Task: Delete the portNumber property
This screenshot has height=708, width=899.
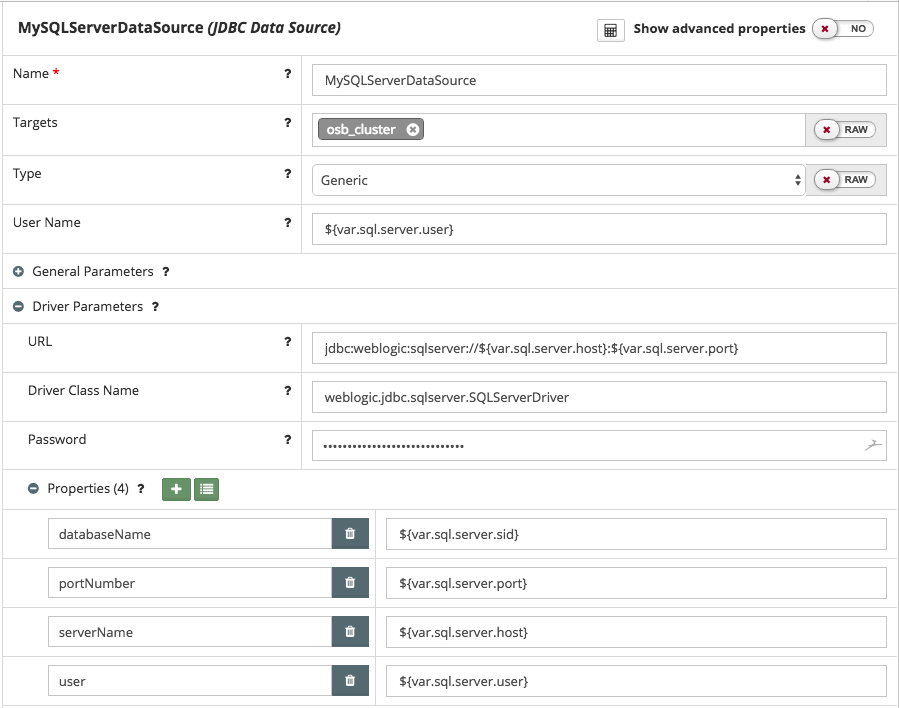Action: pyautogui.click(x=350, y=583)
